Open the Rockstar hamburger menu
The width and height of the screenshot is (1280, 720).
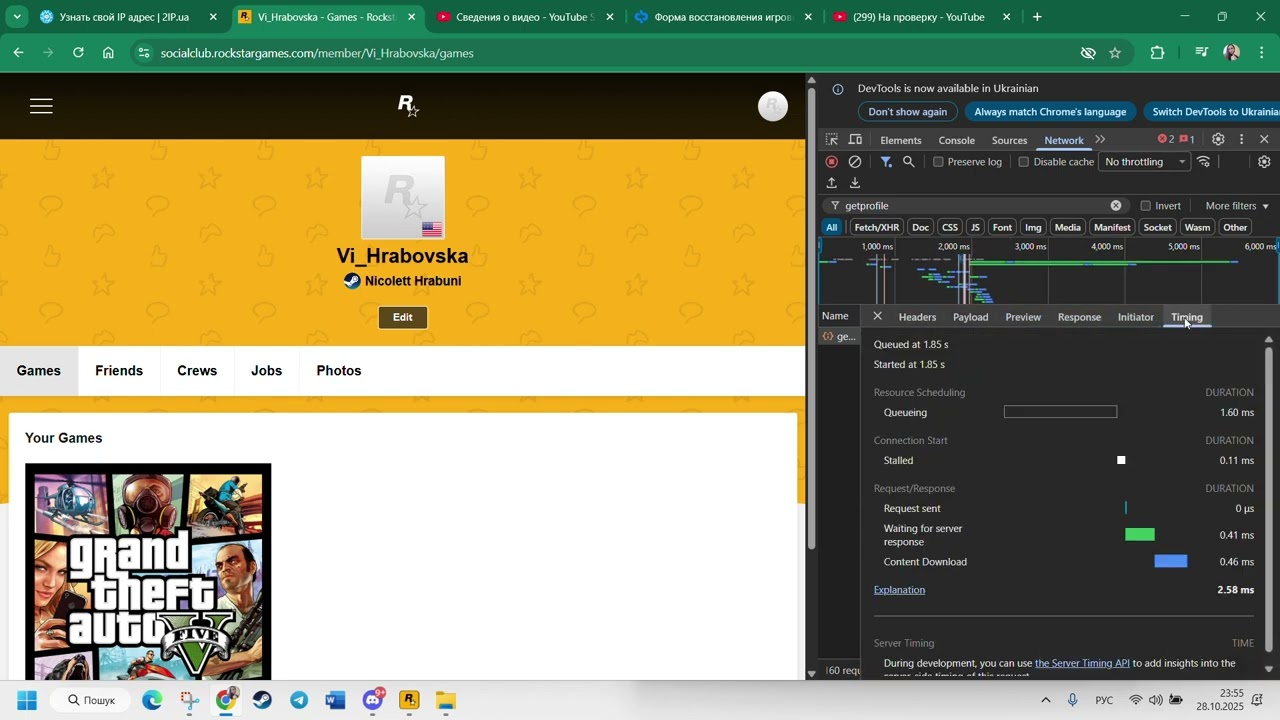pyautogui.click(x=41, y=106)
